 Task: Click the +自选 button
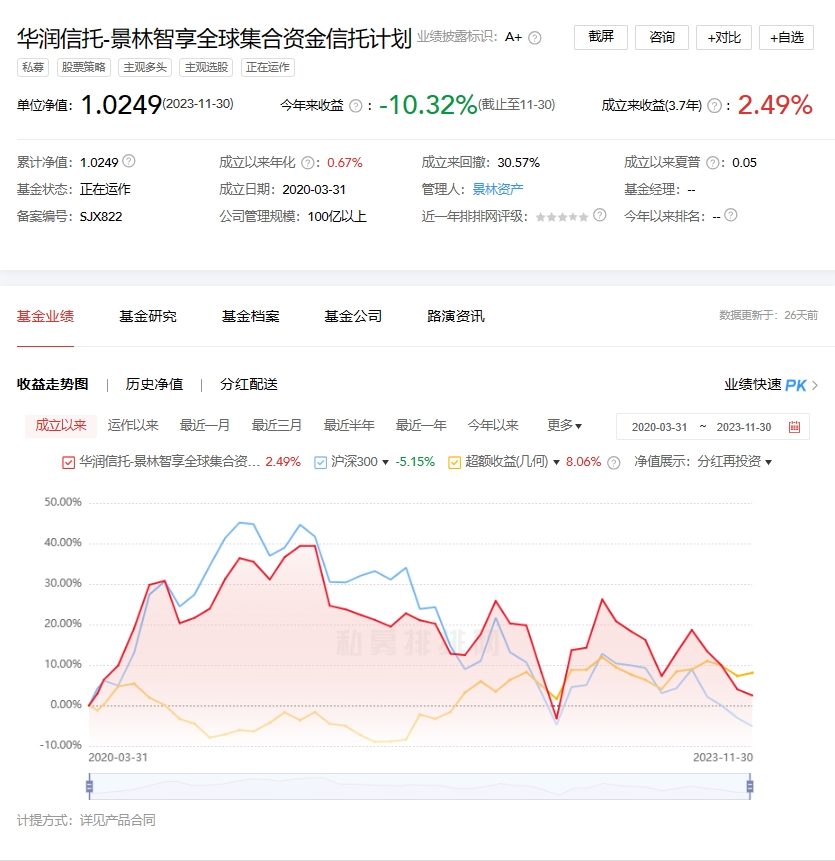[x=786, y=37]
